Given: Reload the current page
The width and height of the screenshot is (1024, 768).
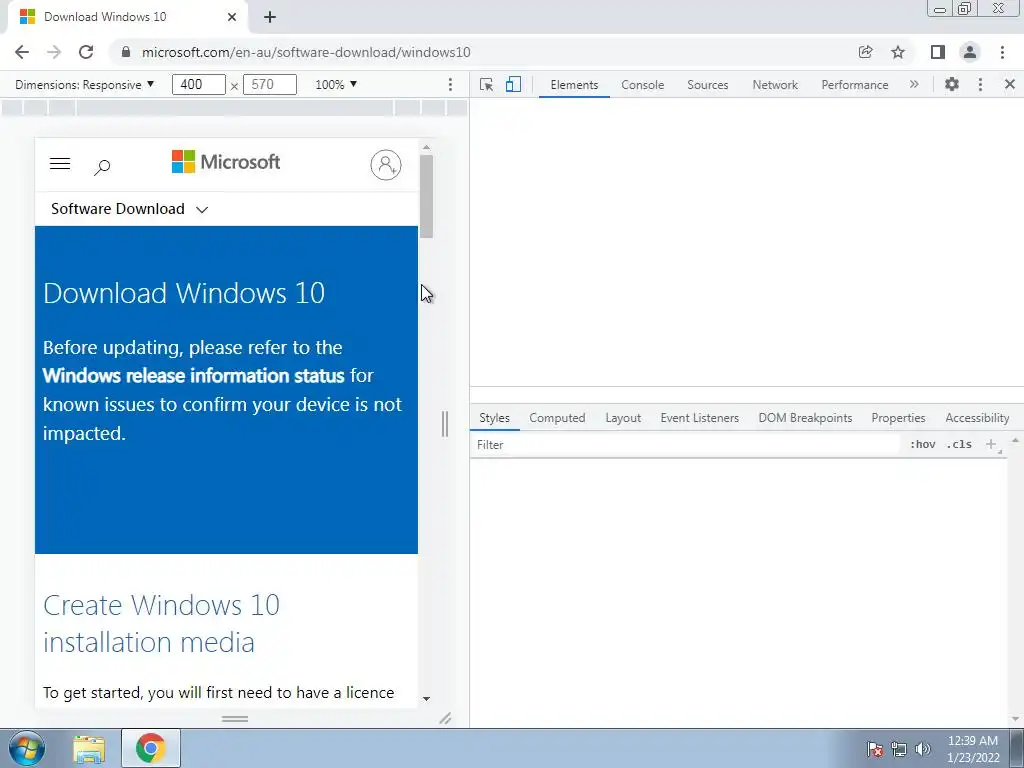Looking at the screenshot, I should (x=86, y=52).
